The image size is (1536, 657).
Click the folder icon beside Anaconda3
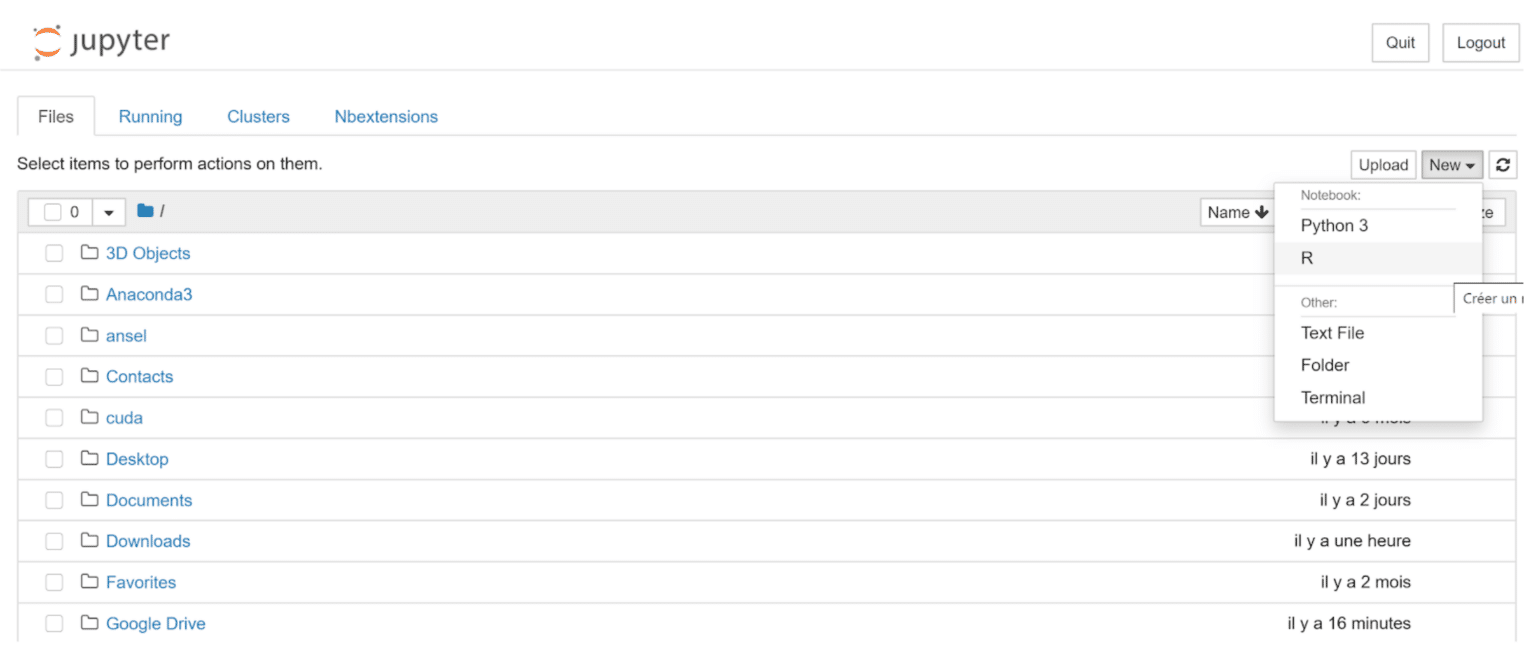tap(90, 294)
